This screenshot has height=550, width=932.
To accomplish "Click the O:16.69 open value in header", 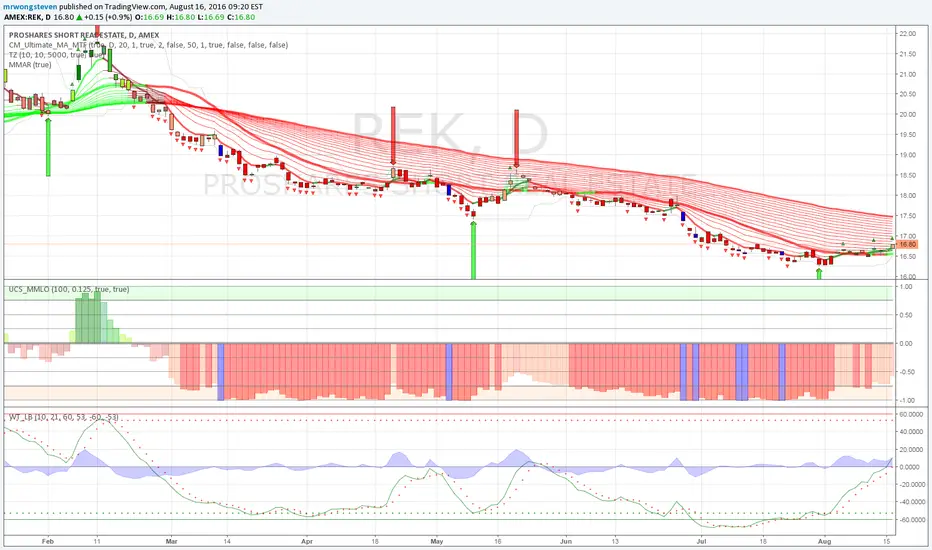I will (149, 17).
